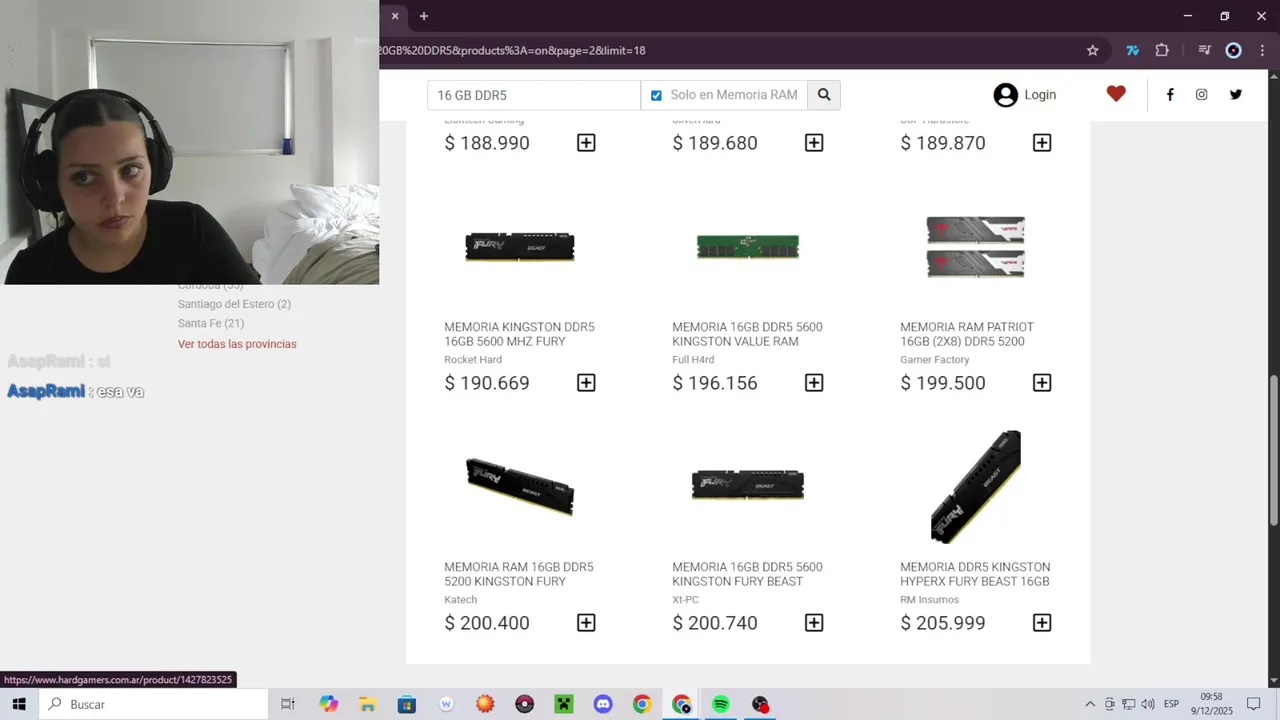Open the browser extensions puzzle icon
The width and height of the screenshot is (1280, 720).
tap(1162, 50)
